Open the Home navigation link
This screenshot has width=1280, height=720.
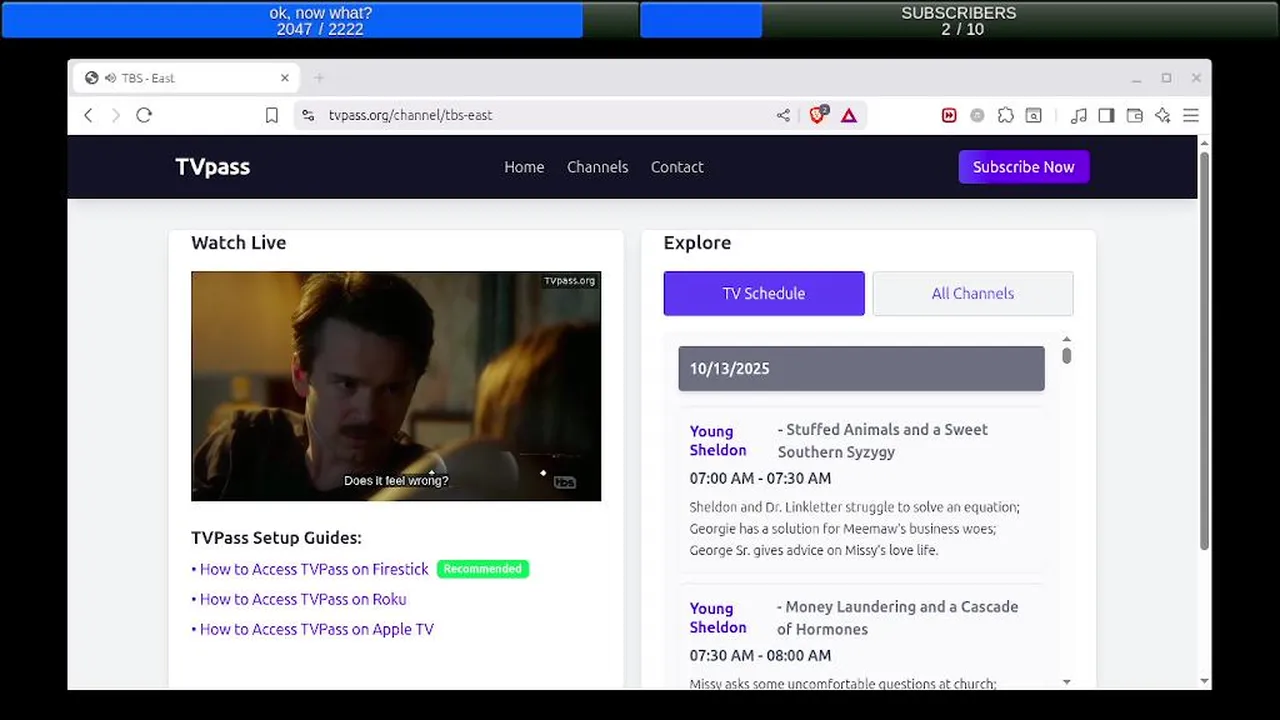pyautogui.click(x=524, y=167)
